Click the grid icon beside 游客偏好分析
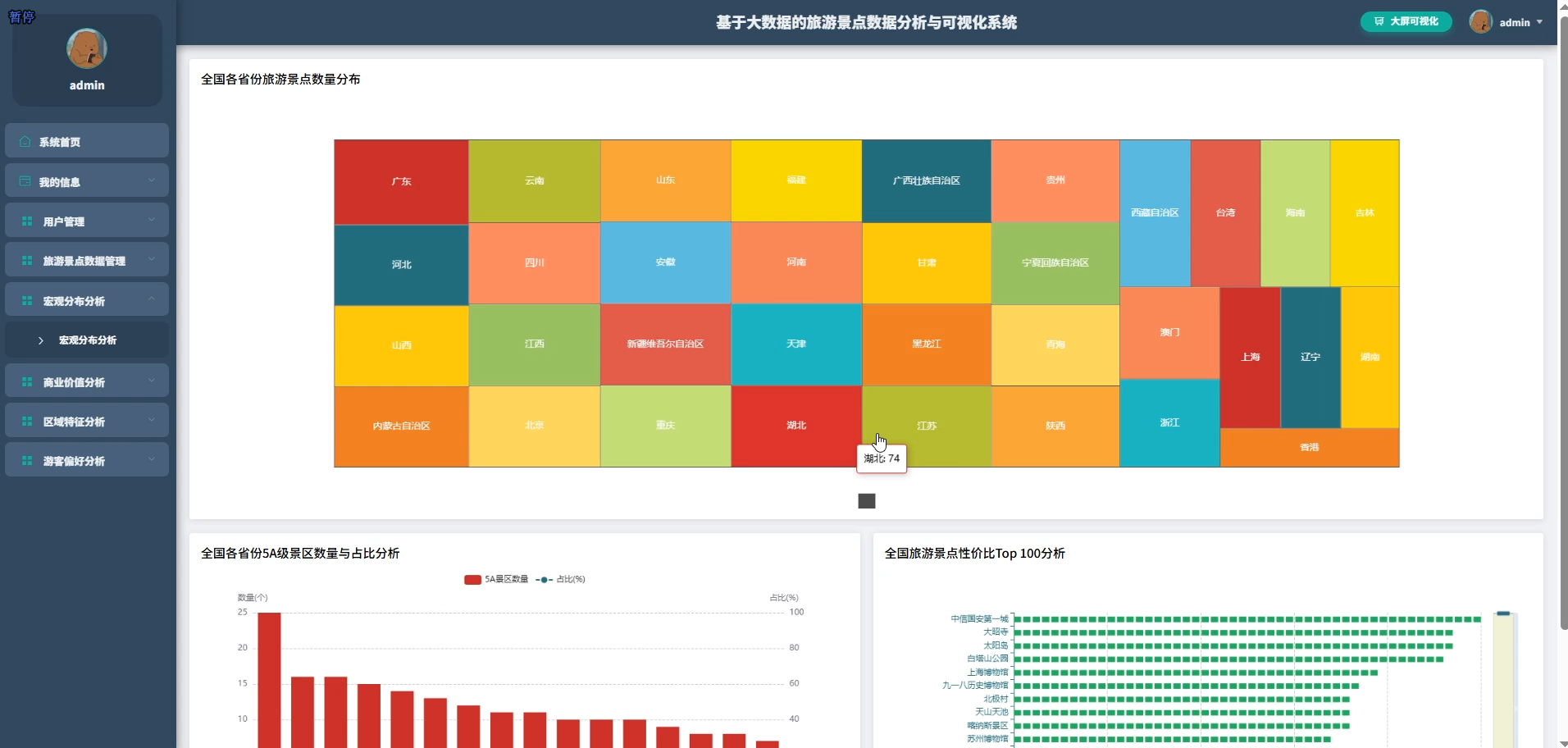Image resolution: width=1568 pixels, height=748 pixels. (27, 461)
